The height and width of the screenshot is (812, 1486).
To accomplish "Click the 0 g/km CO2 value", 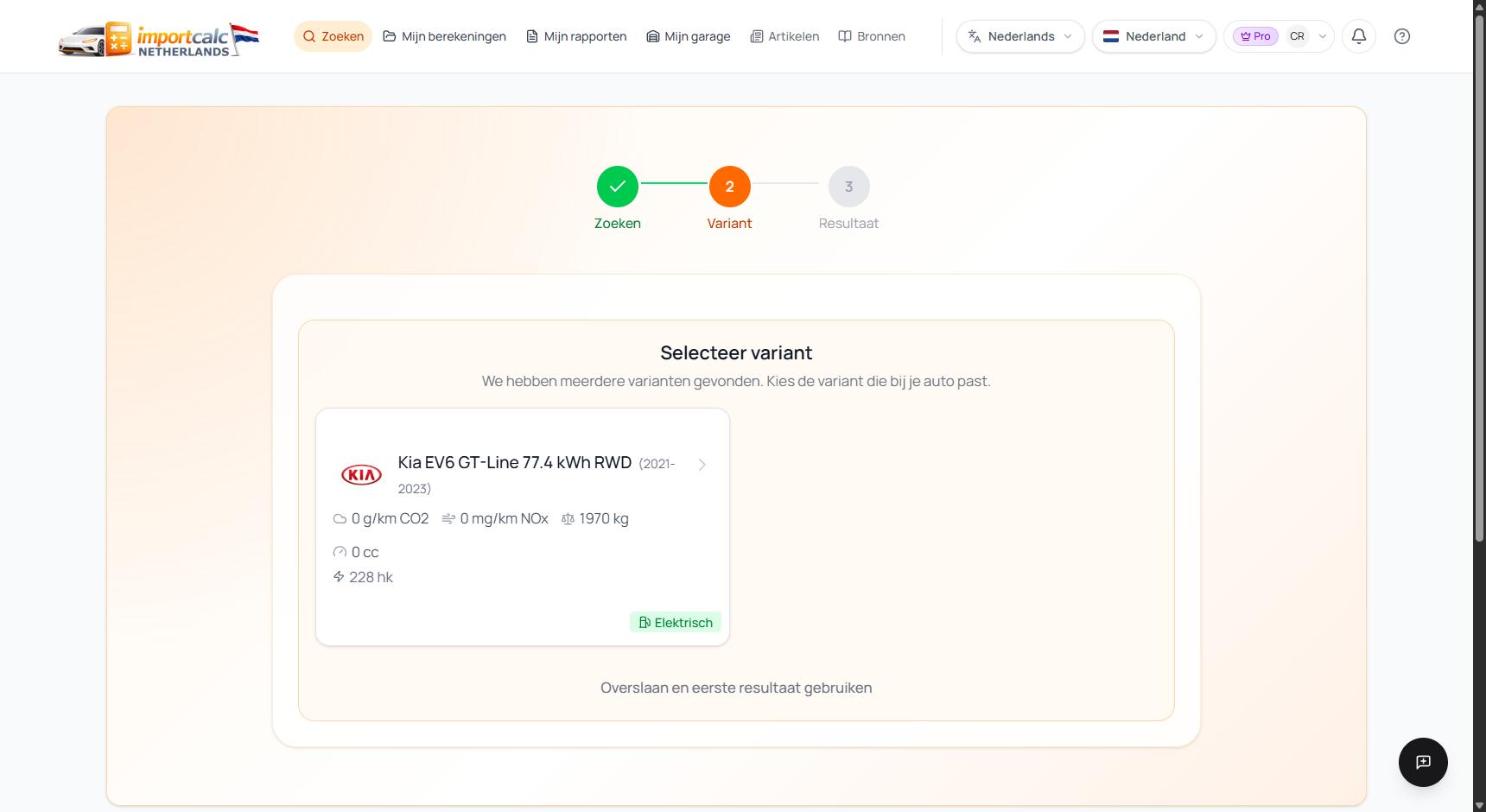I will (x=390, y=519).
